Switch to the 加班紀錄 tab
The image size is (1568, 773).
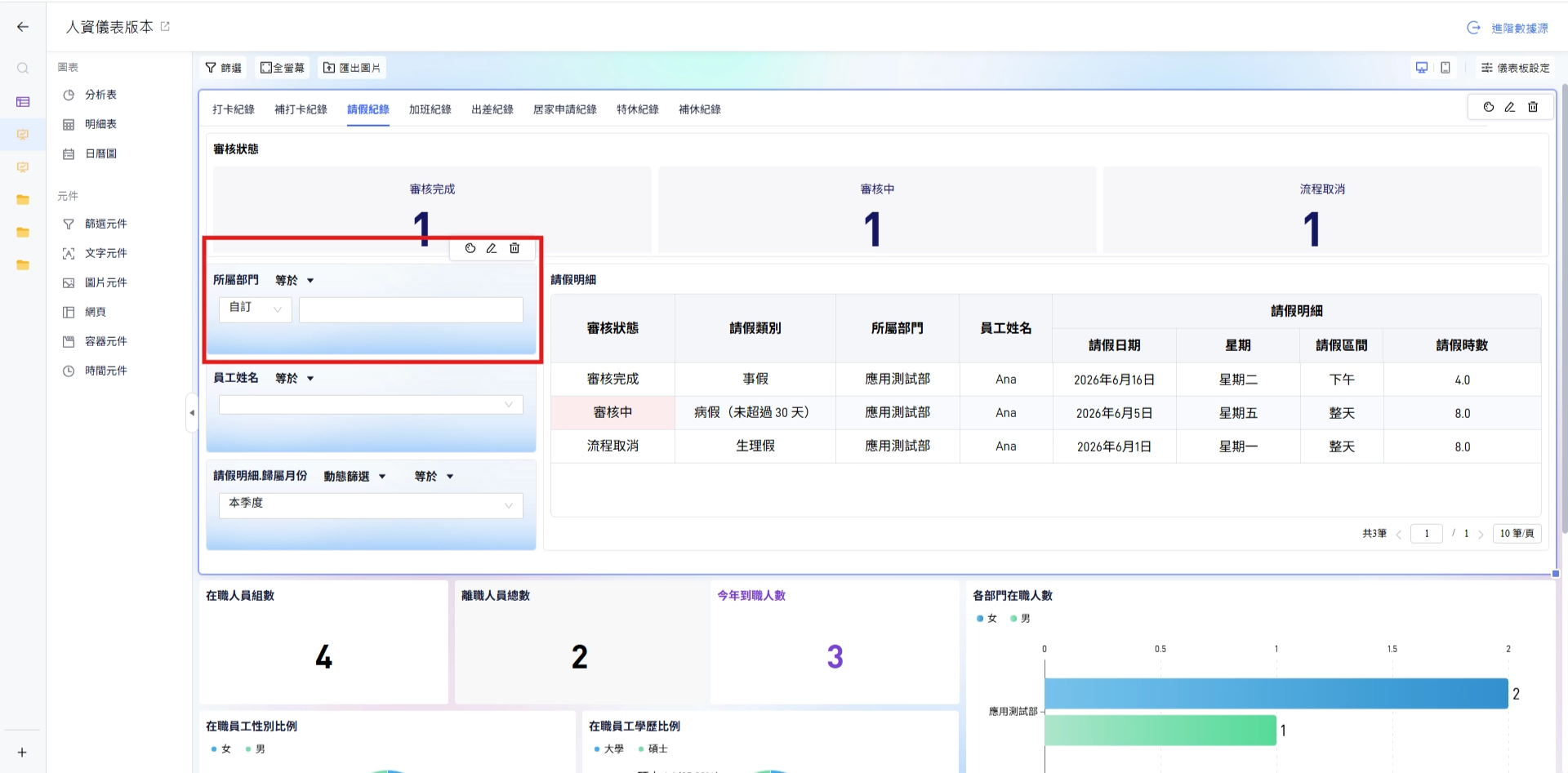pyautogui.click(x=430, y=109)
